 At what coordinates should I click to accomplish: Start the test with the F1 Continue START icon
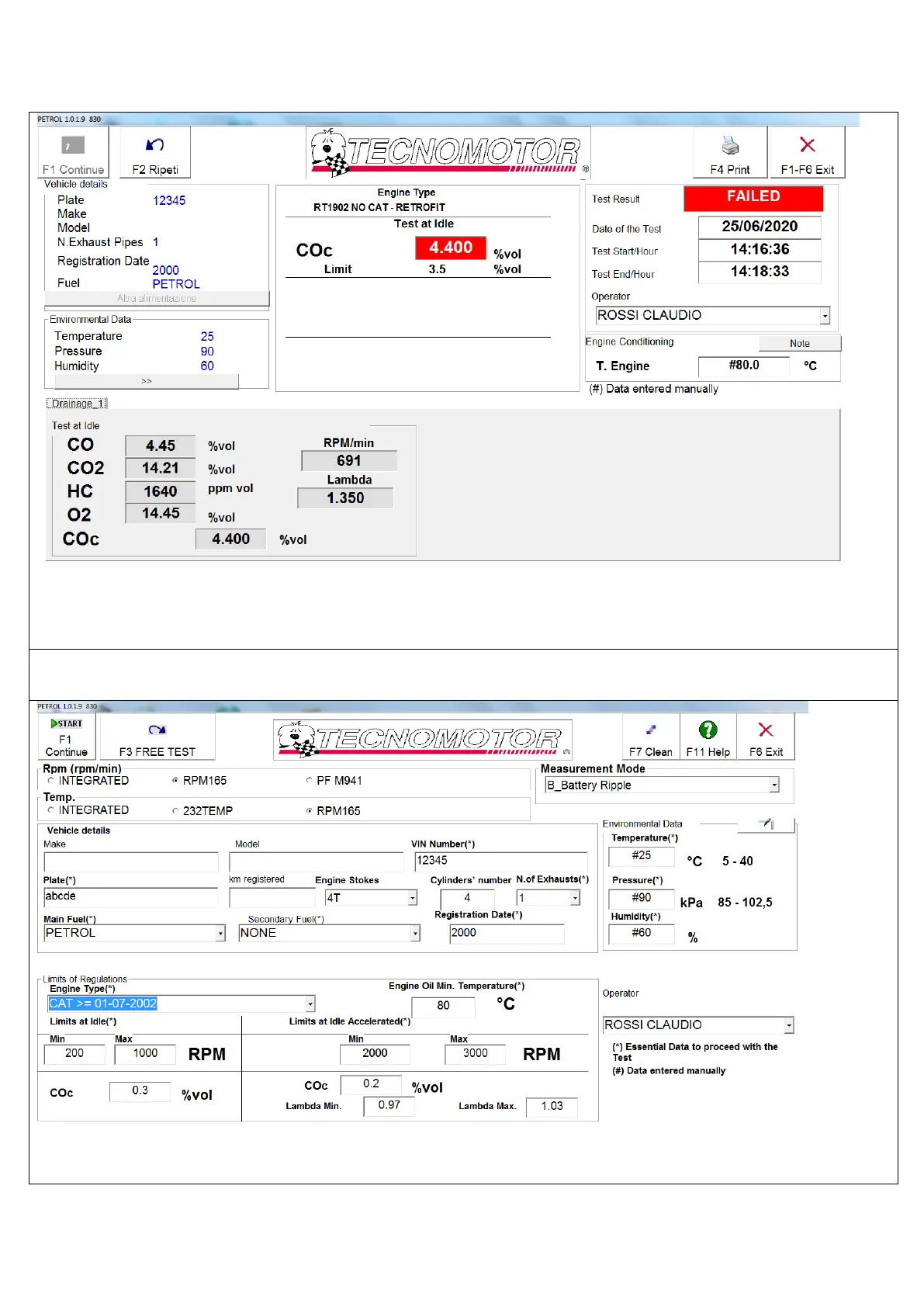tap(67, 723)
